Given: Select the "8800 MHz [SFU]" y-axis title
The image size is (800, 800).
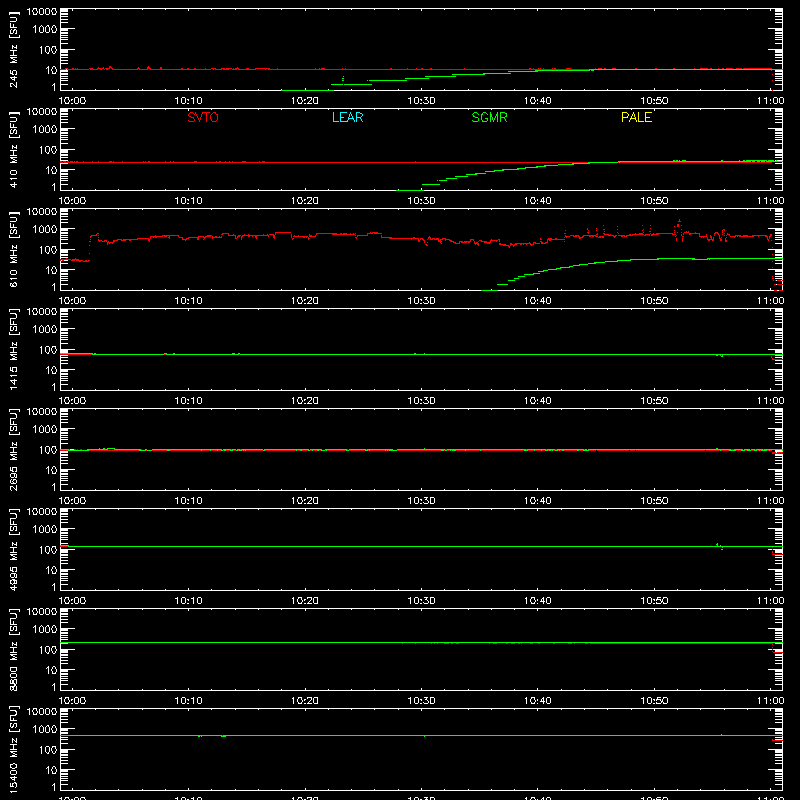Looking at the screenshot, I should pos(14,649).
